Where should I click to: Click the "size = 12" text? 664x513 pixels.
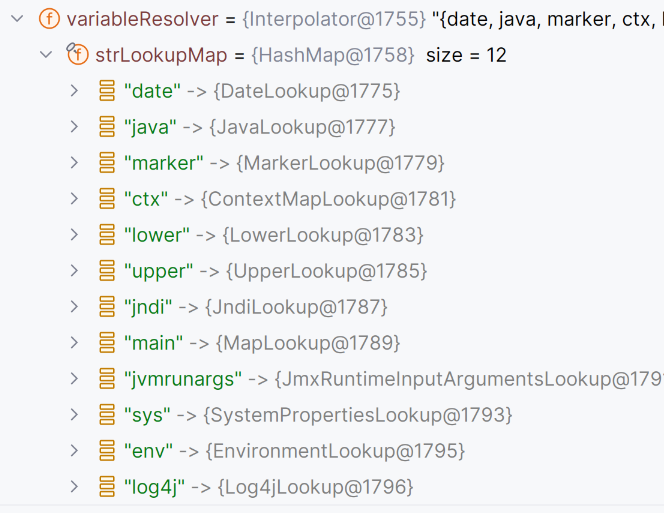point(466,55)
